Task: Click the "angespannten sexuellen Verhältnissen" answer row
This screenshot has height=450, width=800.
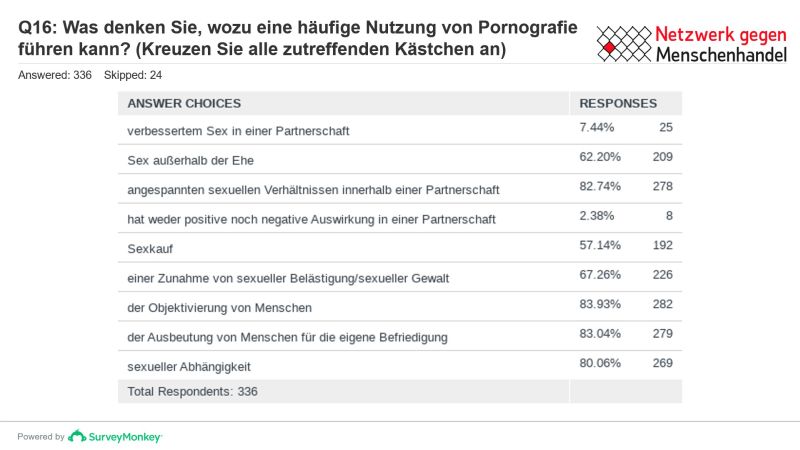Action: (313, 188)
